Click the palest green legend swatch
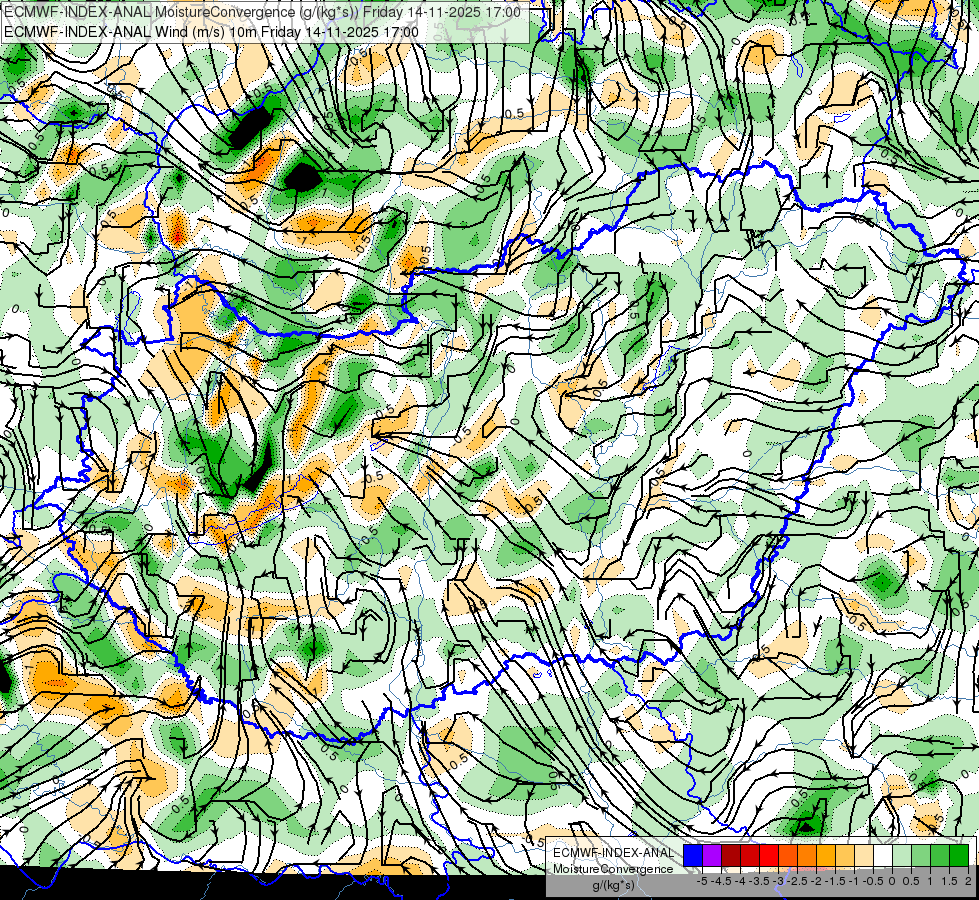The height and width of the screenshot is (900, 979). pos(902,855)
